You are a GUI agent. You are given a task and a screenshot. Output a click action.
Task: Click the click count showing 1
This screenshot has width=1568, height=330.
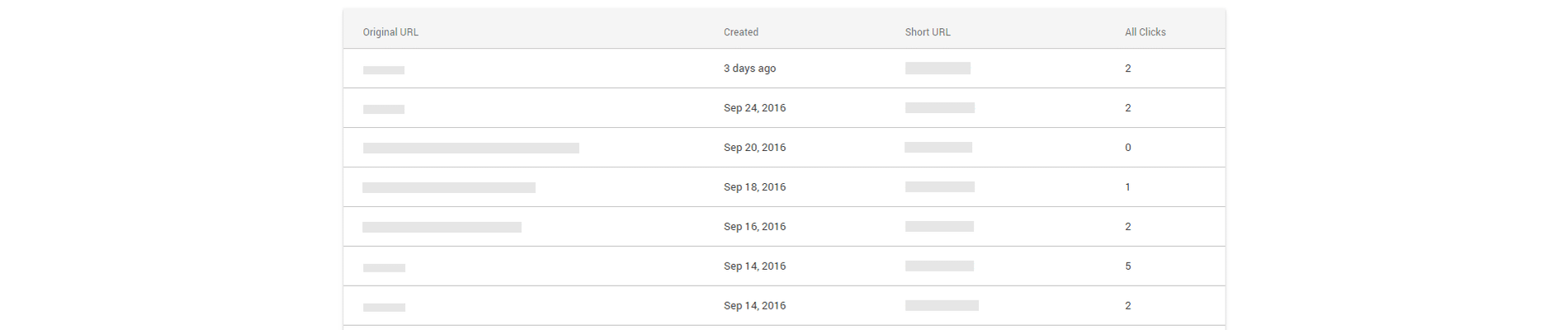[1127, 187]
